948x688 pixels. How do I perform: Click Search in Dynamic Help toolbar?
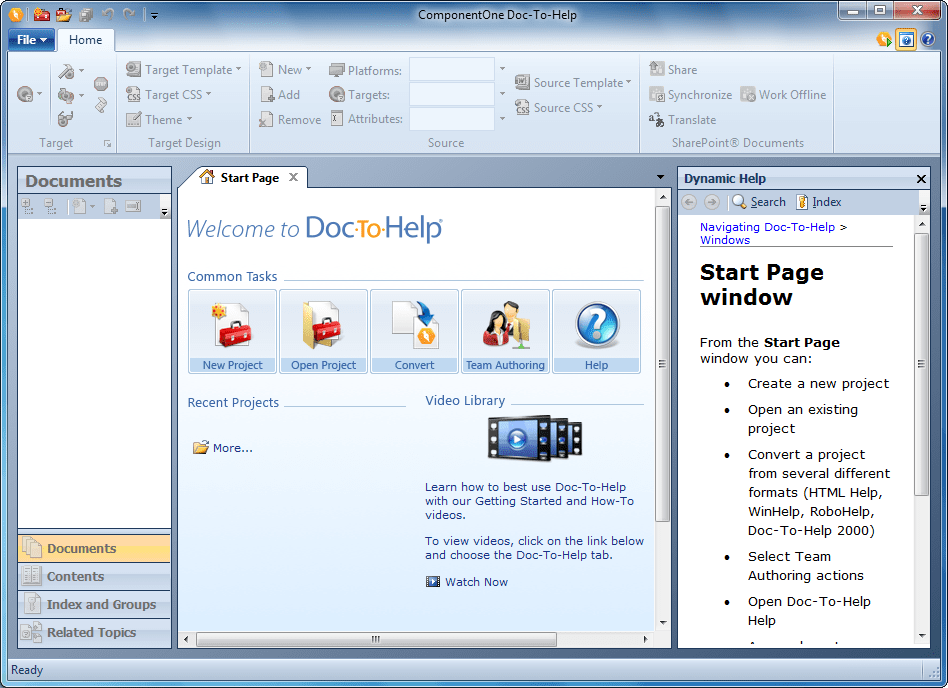[x=759, y=202]
